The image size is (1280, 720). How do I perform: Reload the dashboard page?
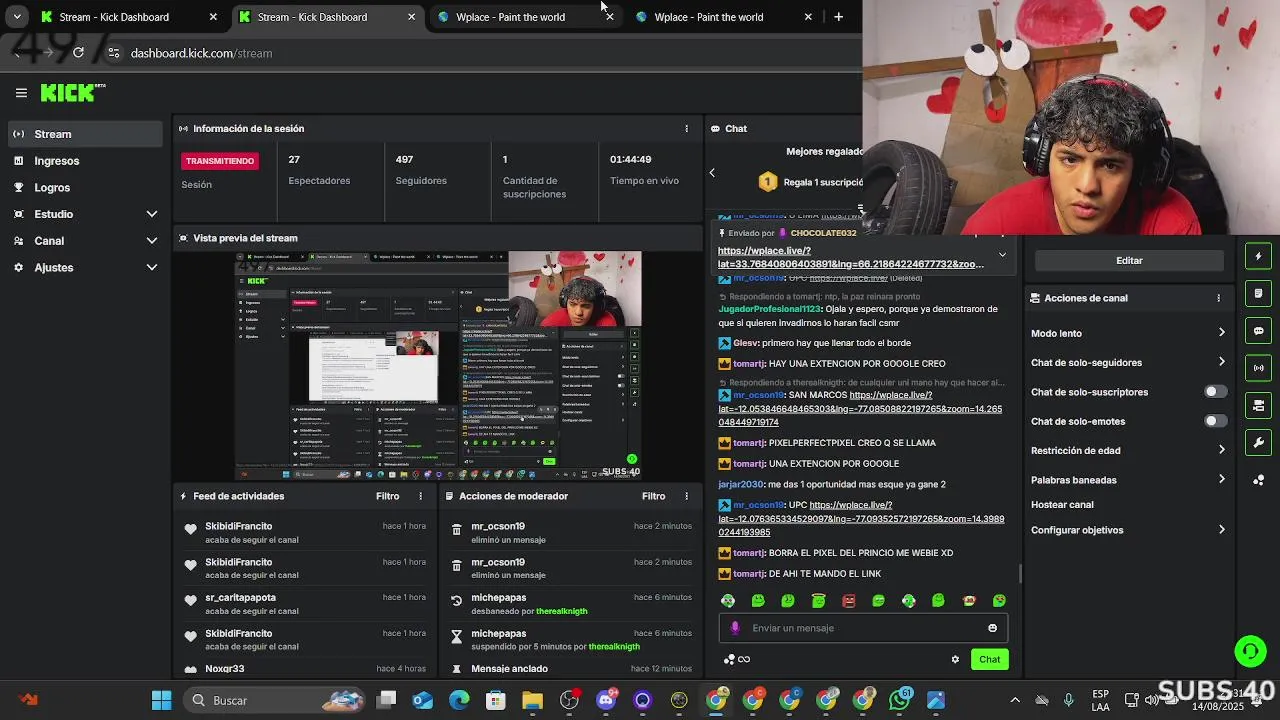78,53
